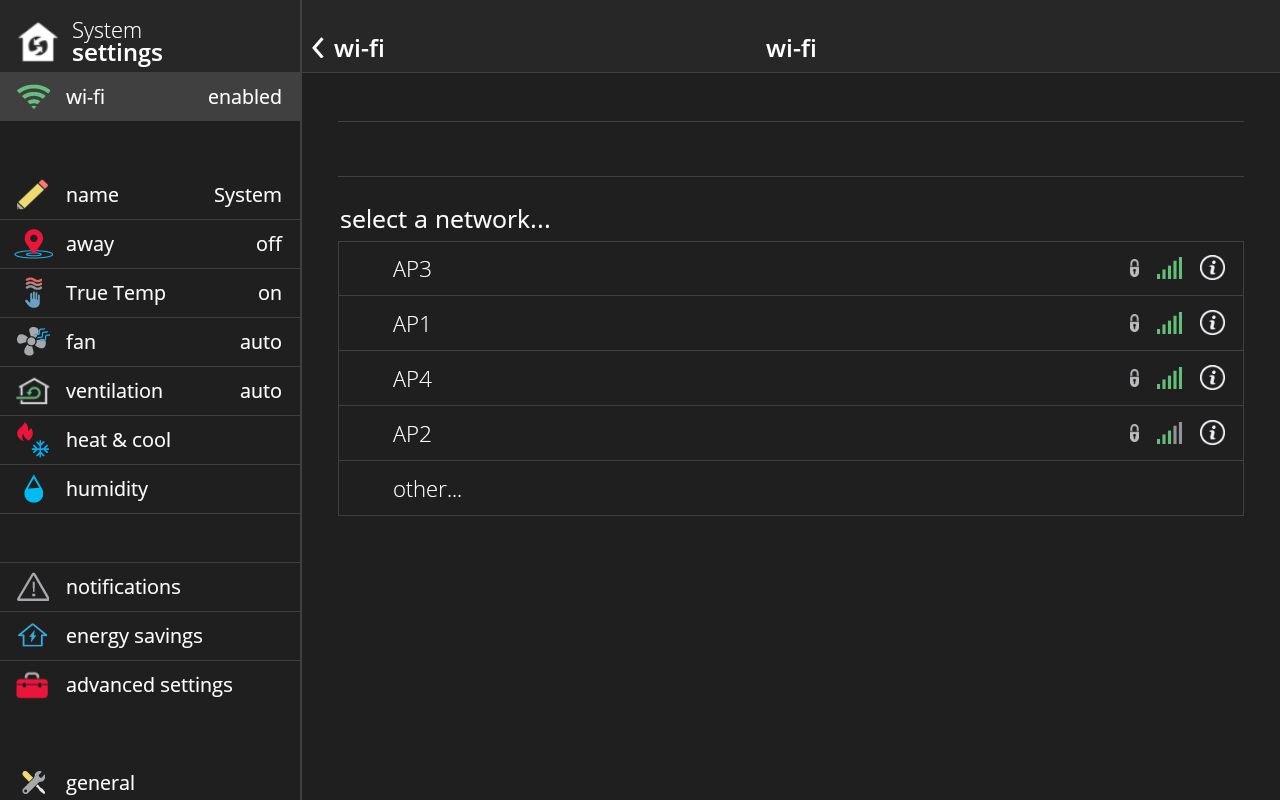Click the green wi-fi icon in sidebar
This screenshot has height=800, width=1280.
[33, 97]
